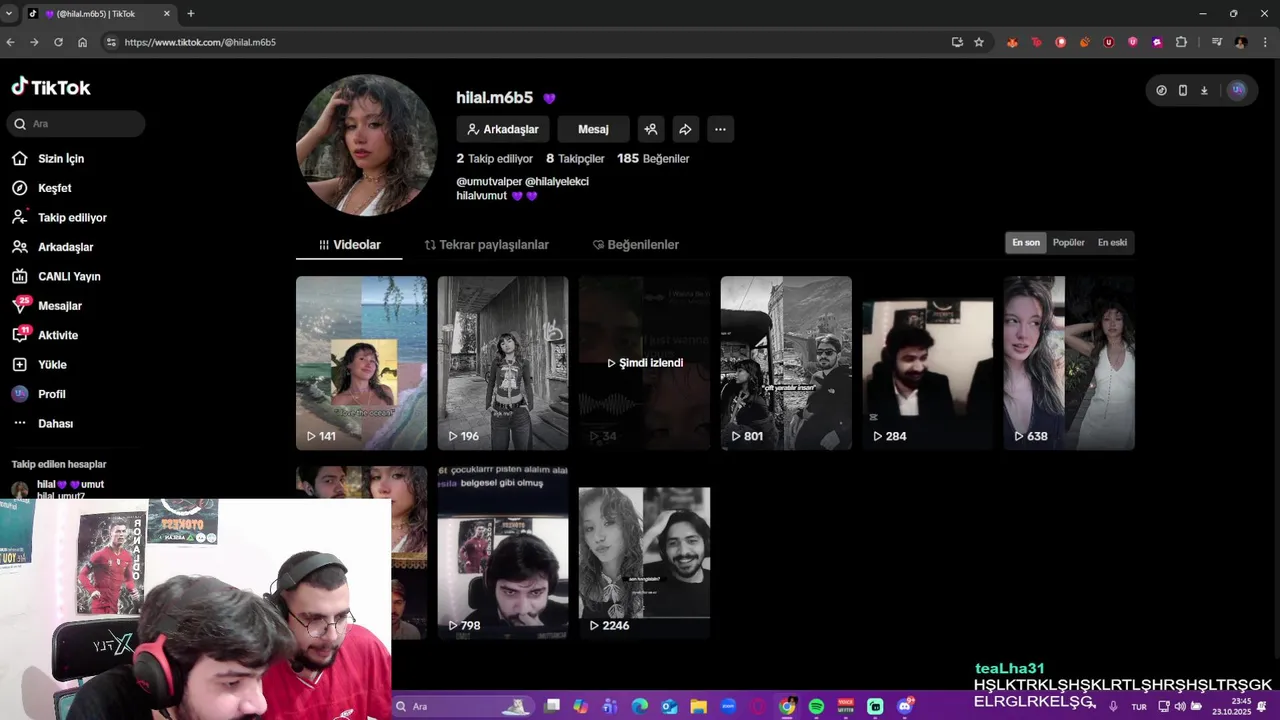Open Spotify from the taskbar

click(x=816, y=707)
